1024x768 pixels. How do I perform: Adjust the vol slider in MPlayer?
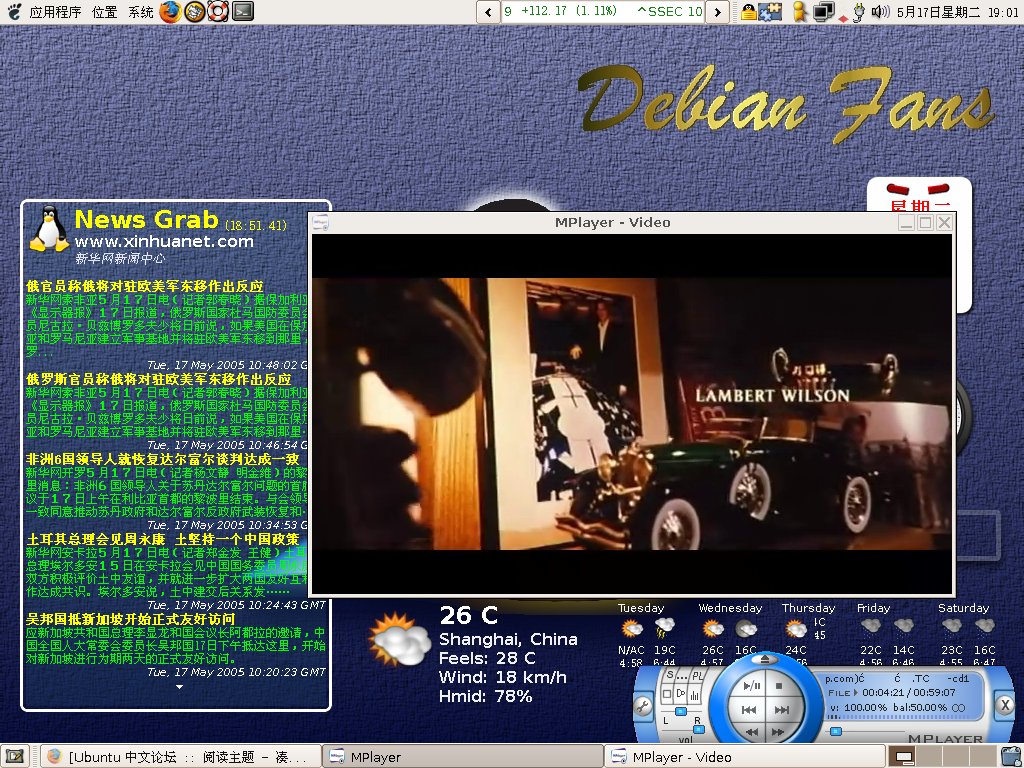[x=698, y=729]
